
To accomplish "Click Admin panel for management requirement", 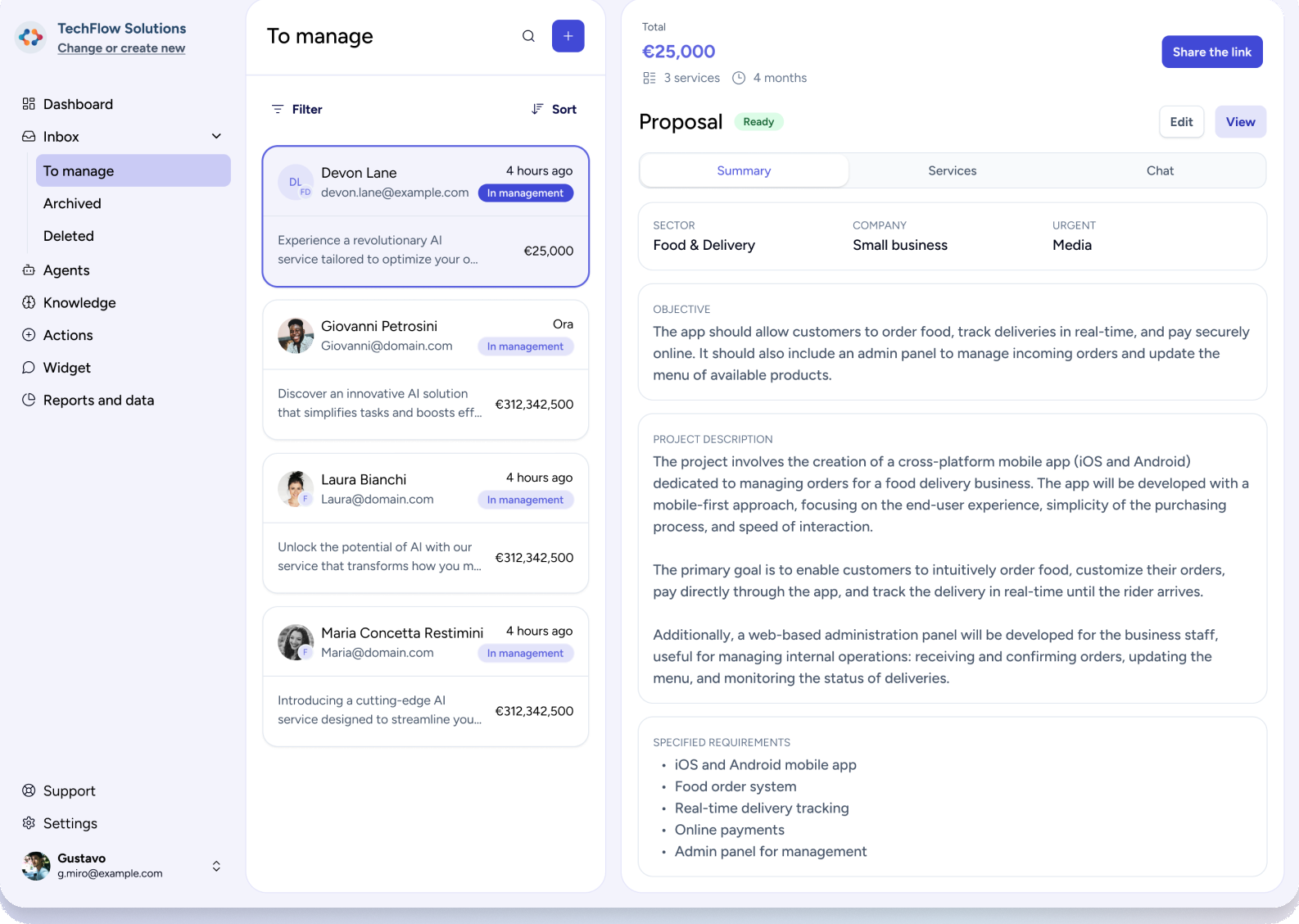I will pyautogui.click(x=770, y=851).
